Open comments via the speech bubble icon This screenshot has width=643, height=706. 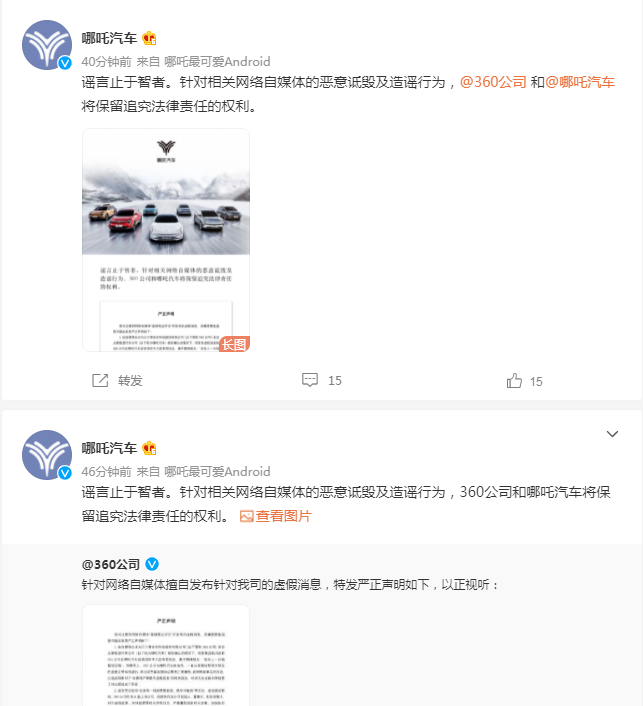click(x=310, y=380)
